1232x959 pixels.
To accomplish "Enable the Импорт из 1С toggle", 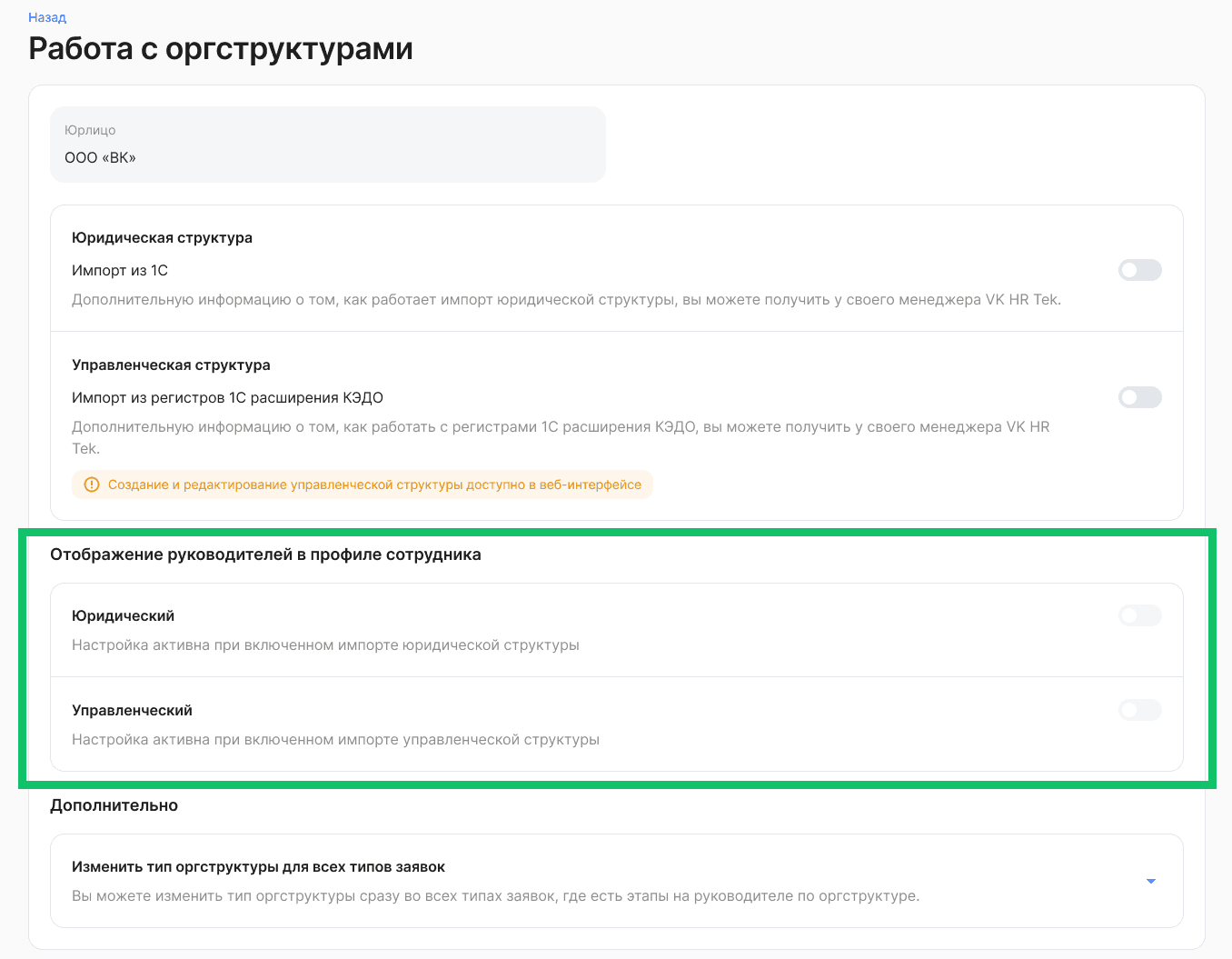I will (x=1139, y=270).
